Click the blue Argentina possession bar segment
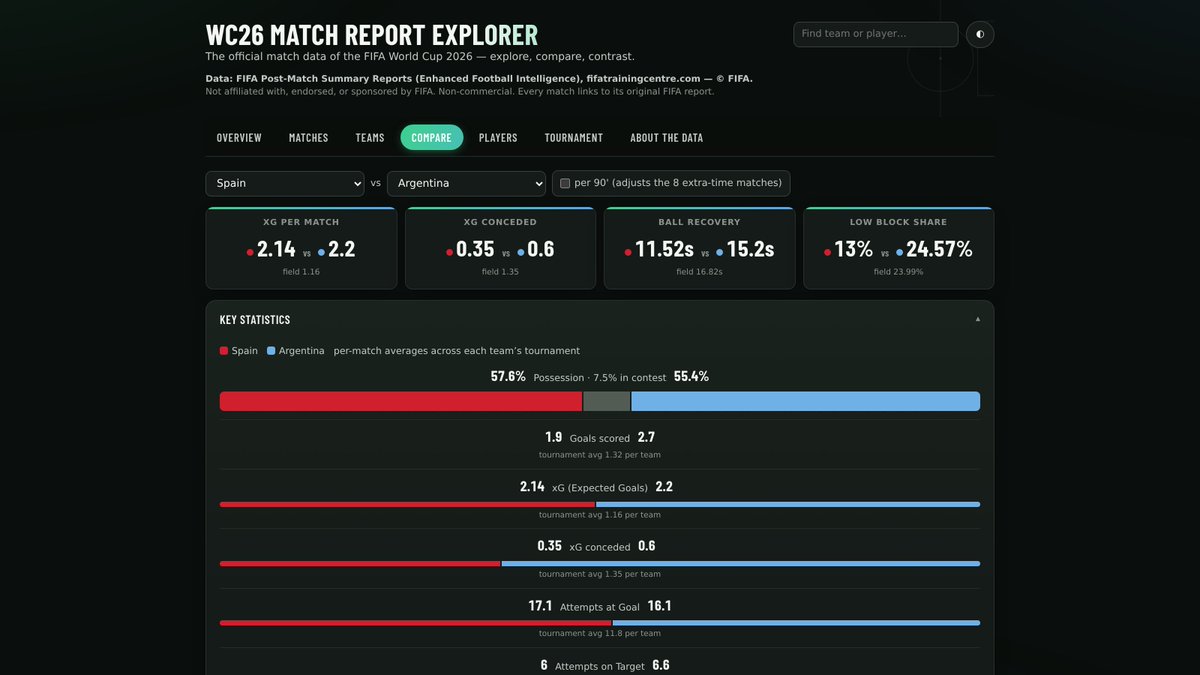Viewport: 1200px width, 675px height. coord(805,401)
